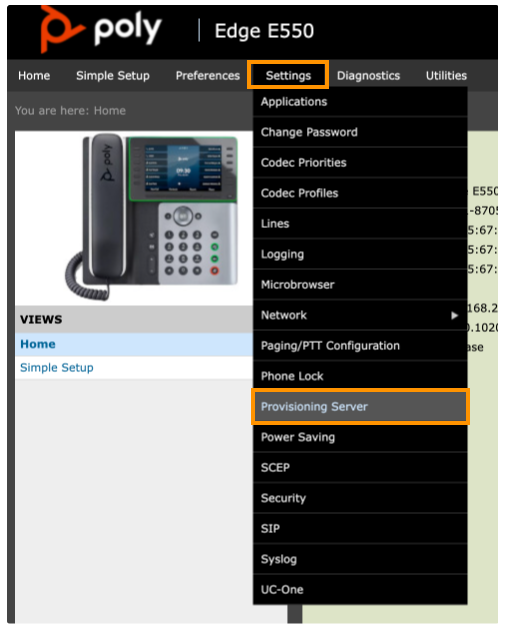Select Microbrowser menu entry
This screenshot has width=506, height=629.
point(360,285)
